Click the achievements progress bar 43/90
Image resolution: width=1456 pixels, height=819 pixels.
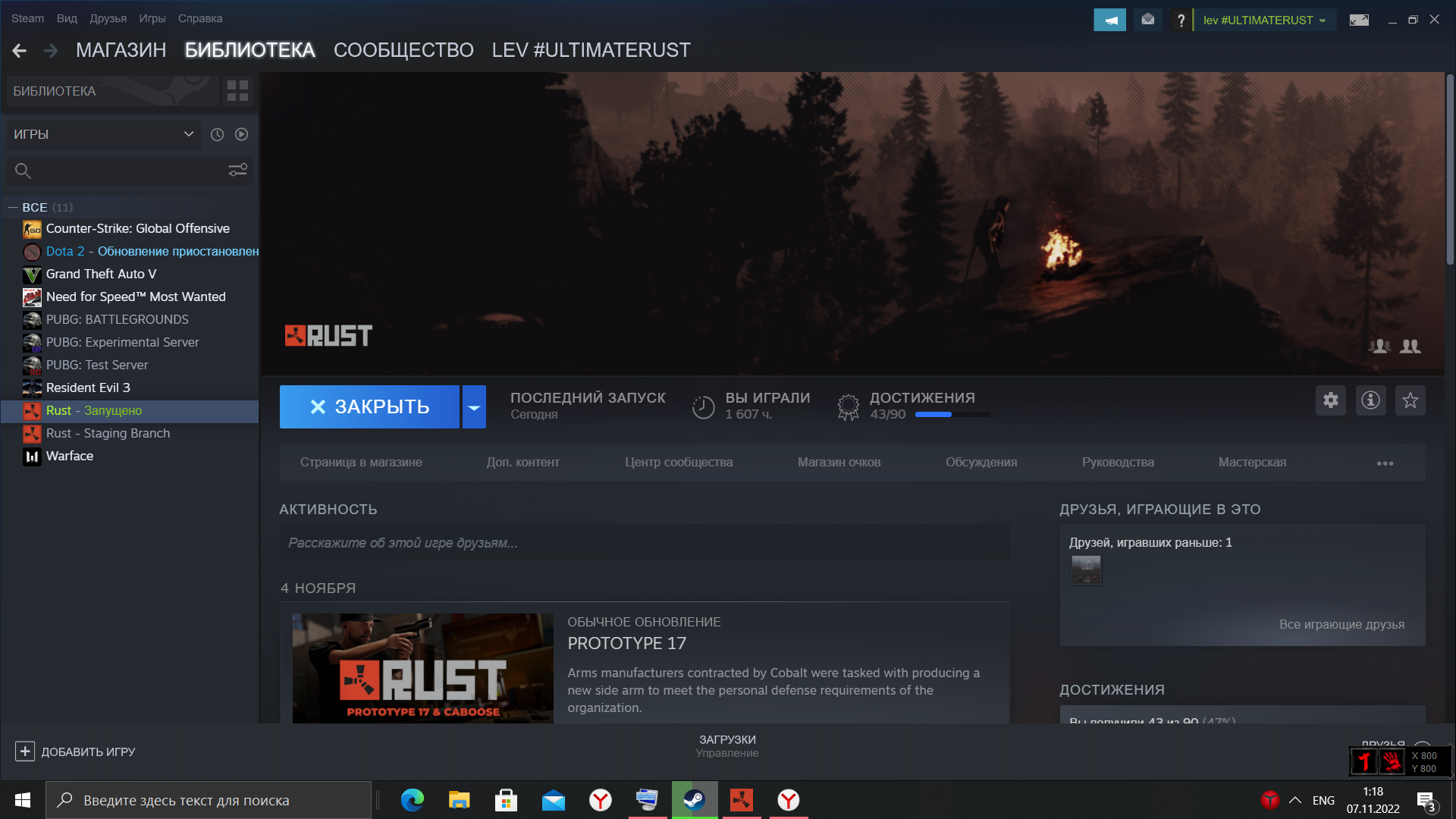pos(952,415)
